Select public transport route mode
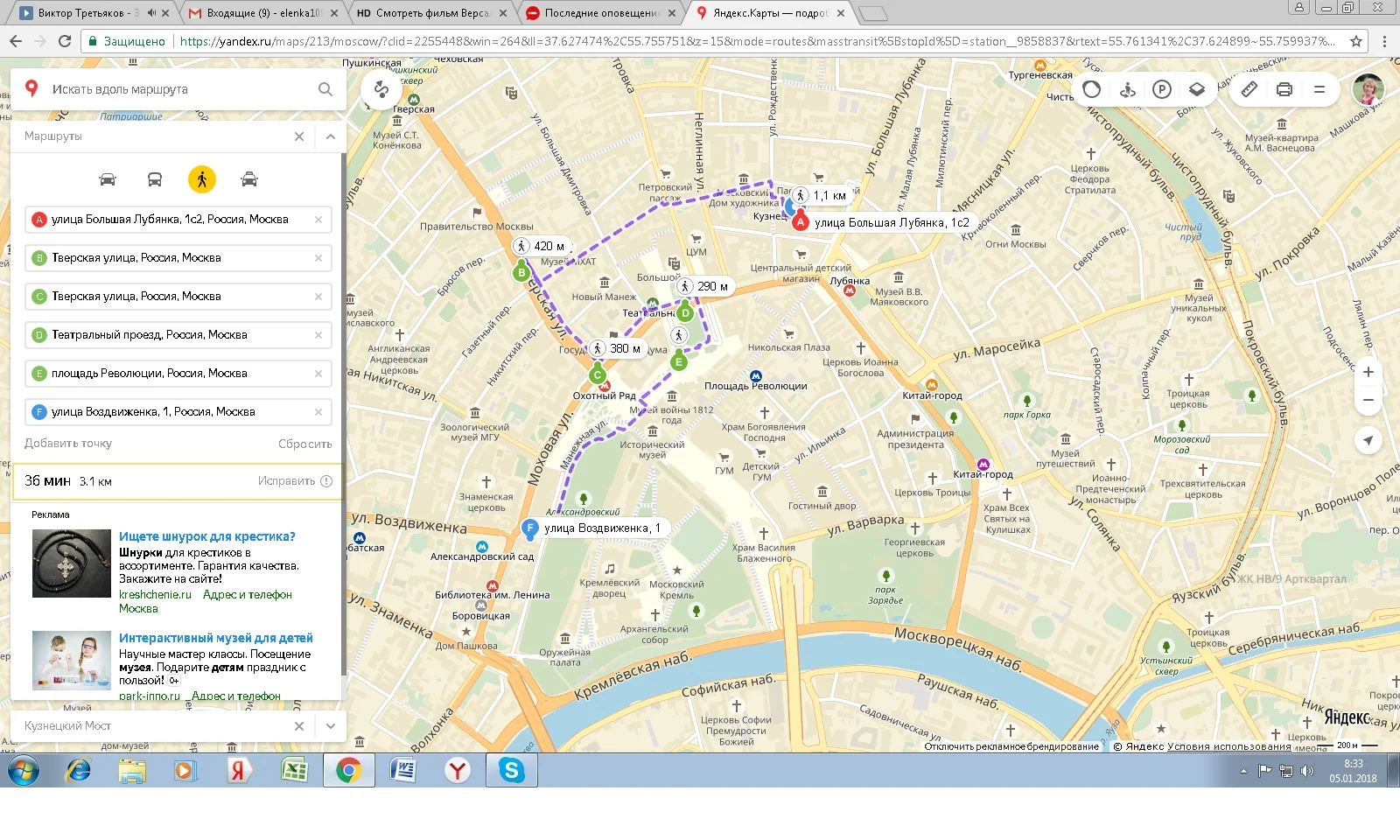Image resolution: width=1400 pixels, height=840 pixels. 154,179
